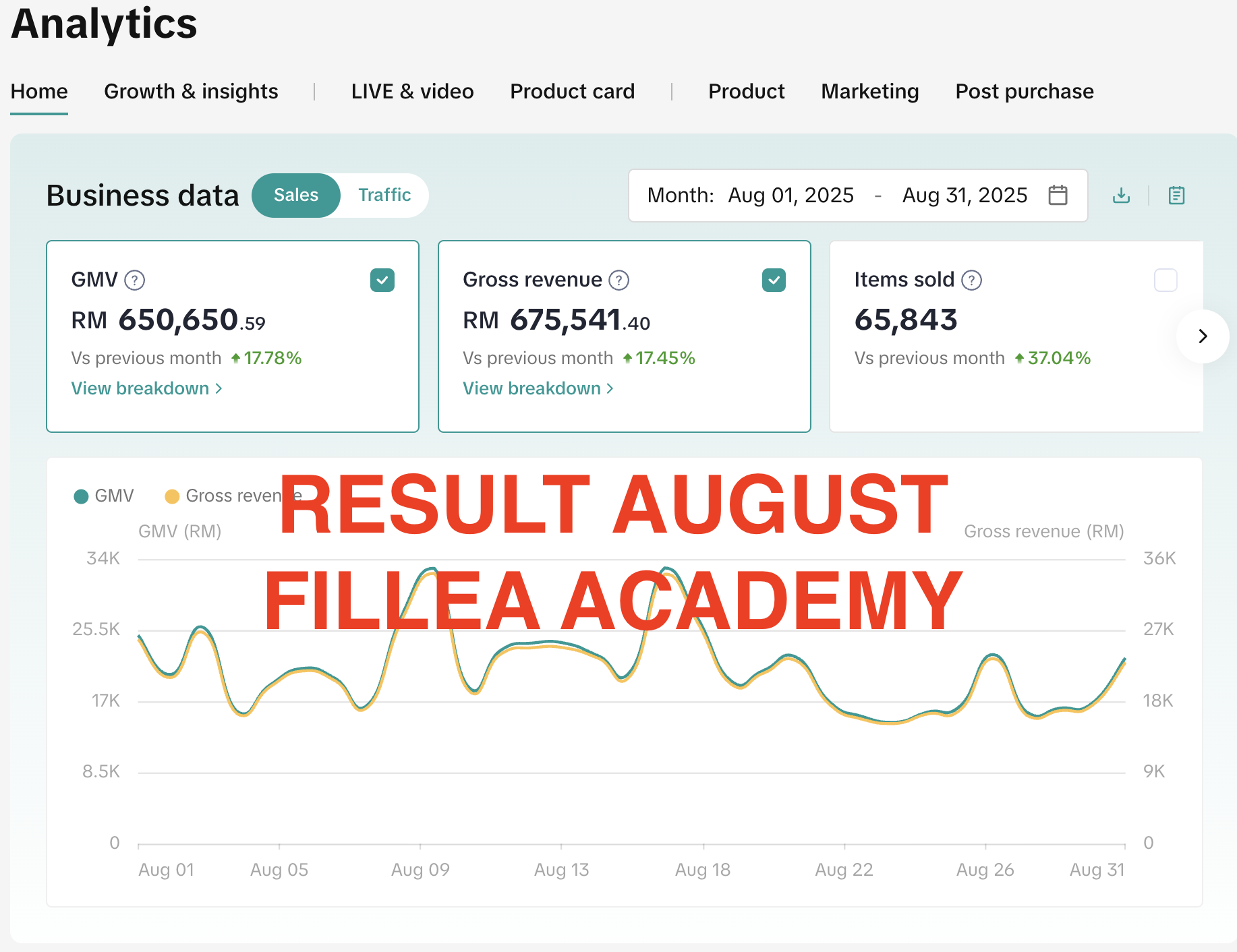
Task: Toggle GMV legend color dot
Action: click(81, 496)
